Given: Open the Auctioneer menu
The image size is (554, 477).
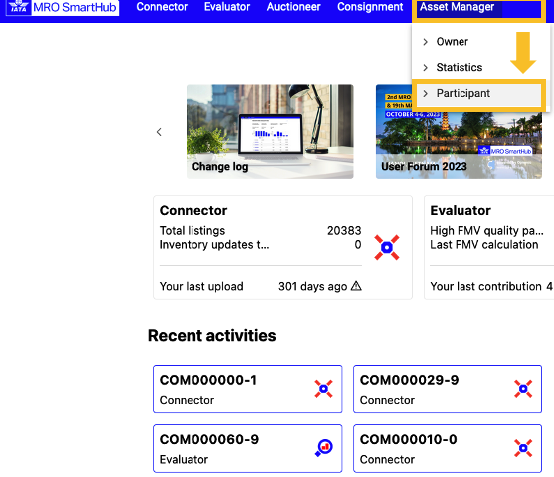Looking at the screenshot, I should point(294,7).
